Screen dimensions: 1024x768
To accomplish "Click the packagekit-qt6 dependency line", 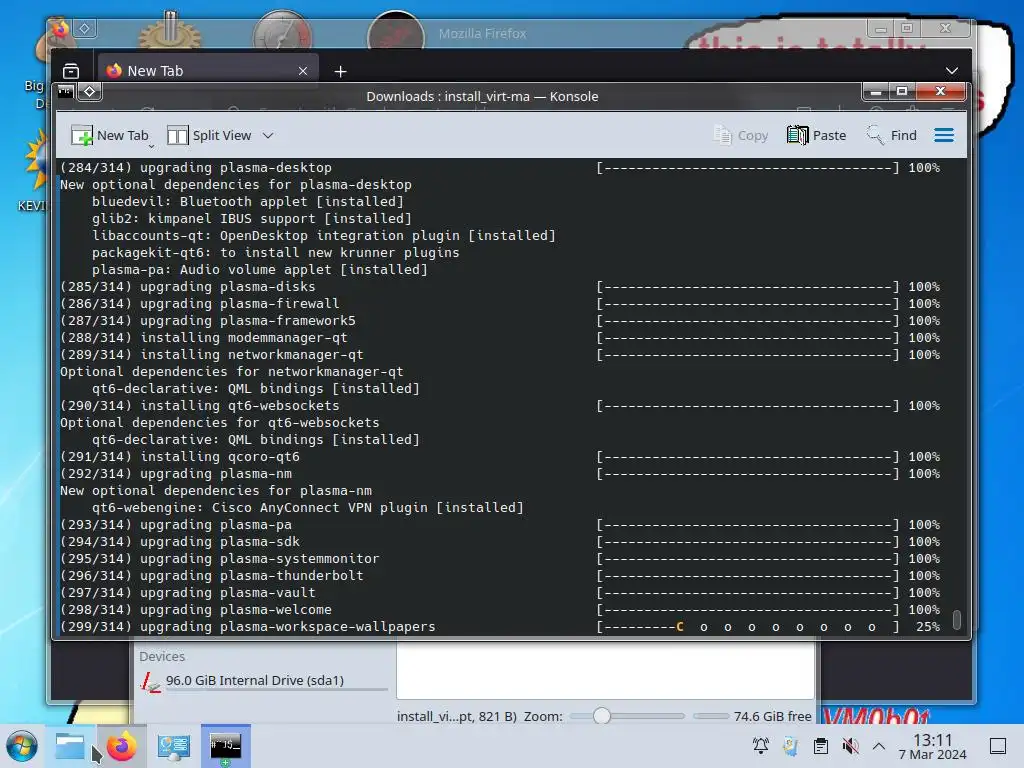I will pyautogui.click(x=275, y=253).
